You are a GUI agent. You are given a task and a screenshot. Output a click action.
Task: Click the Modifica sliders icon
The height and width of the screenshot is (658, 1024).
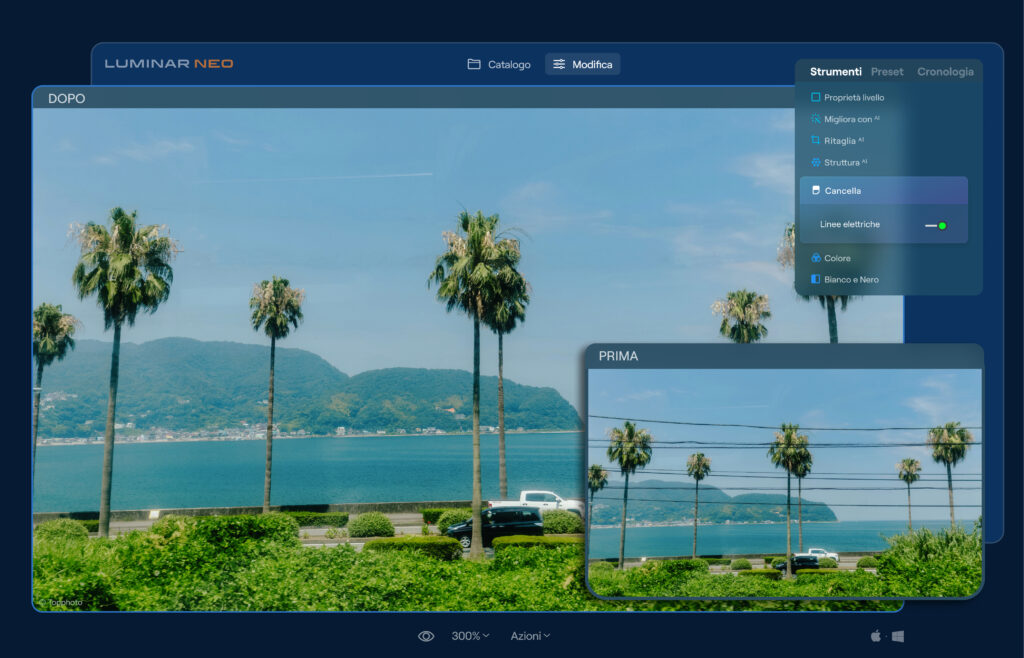pos(559,64)
